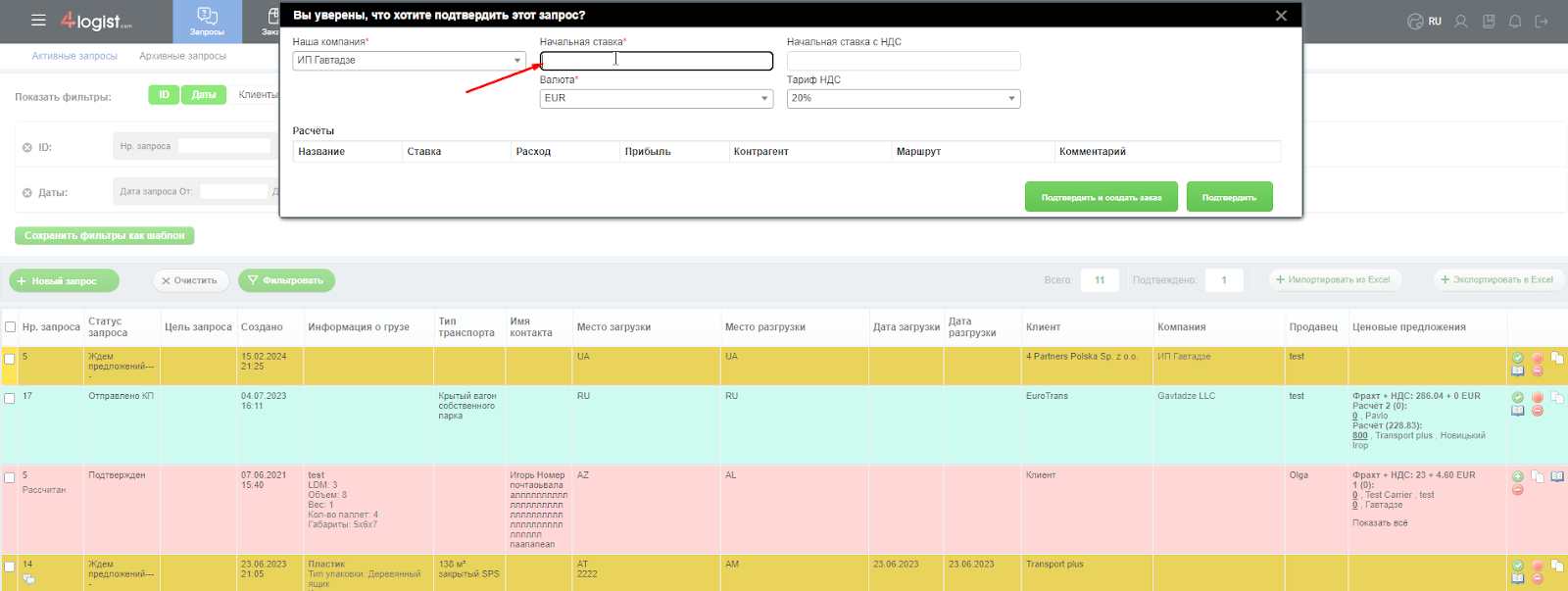Switch to Активные запросы tab

74,56
